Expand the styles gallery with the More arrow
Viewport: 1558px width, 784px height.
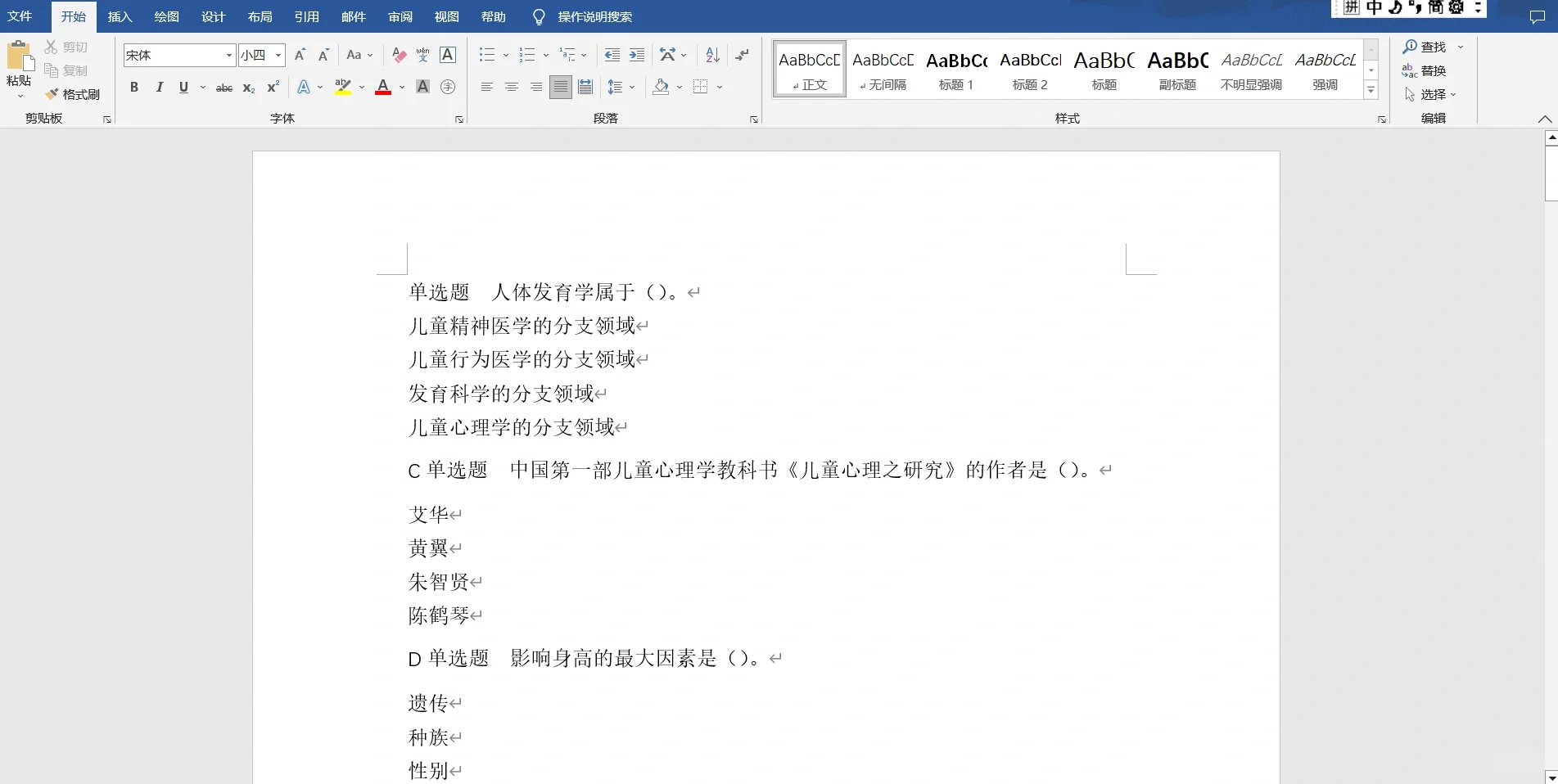point(1371,90)
